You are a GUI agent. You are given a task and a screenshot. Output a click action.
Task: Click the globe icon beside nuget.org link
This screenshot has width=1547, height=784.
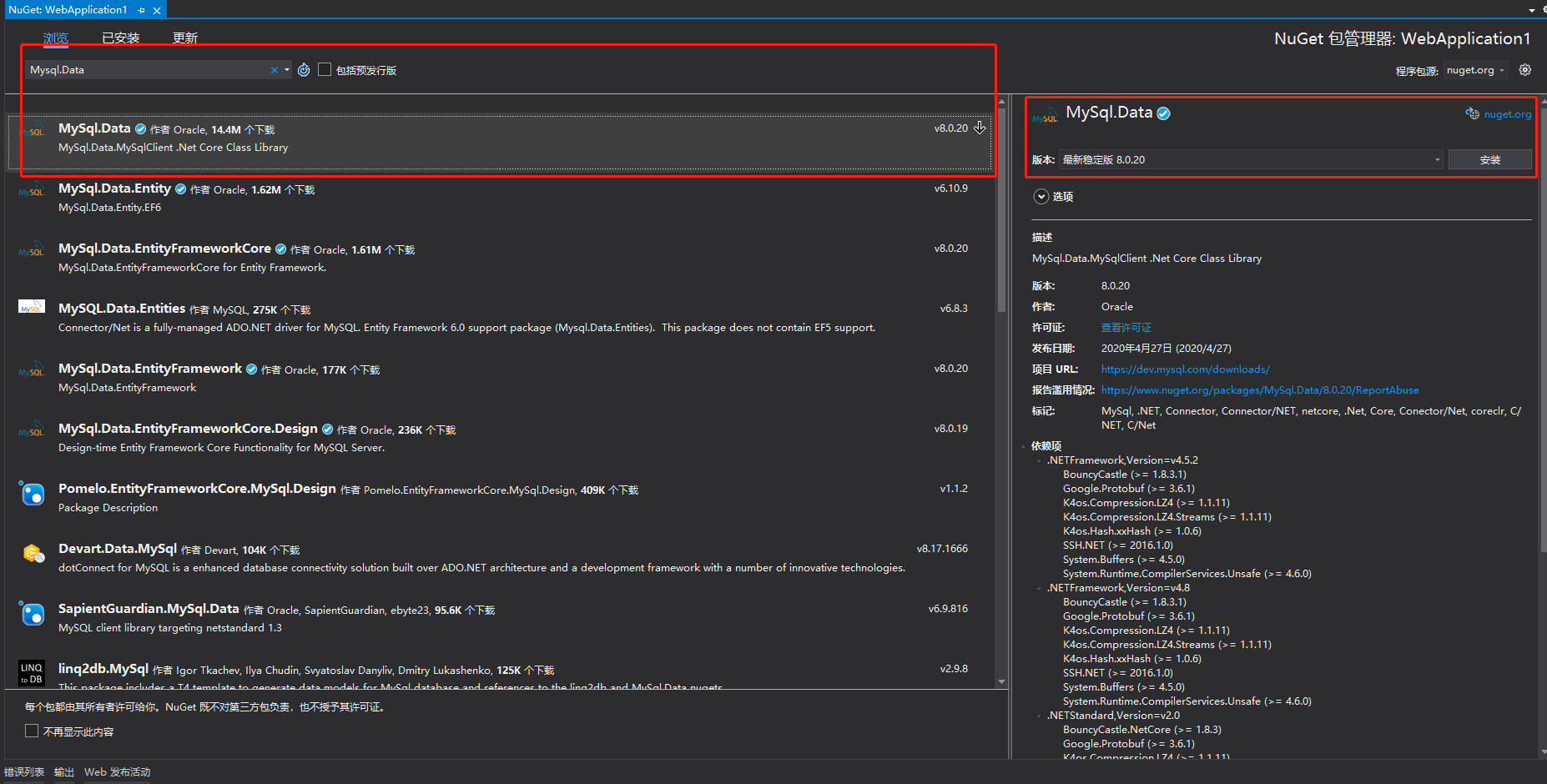click(1473, 113)
